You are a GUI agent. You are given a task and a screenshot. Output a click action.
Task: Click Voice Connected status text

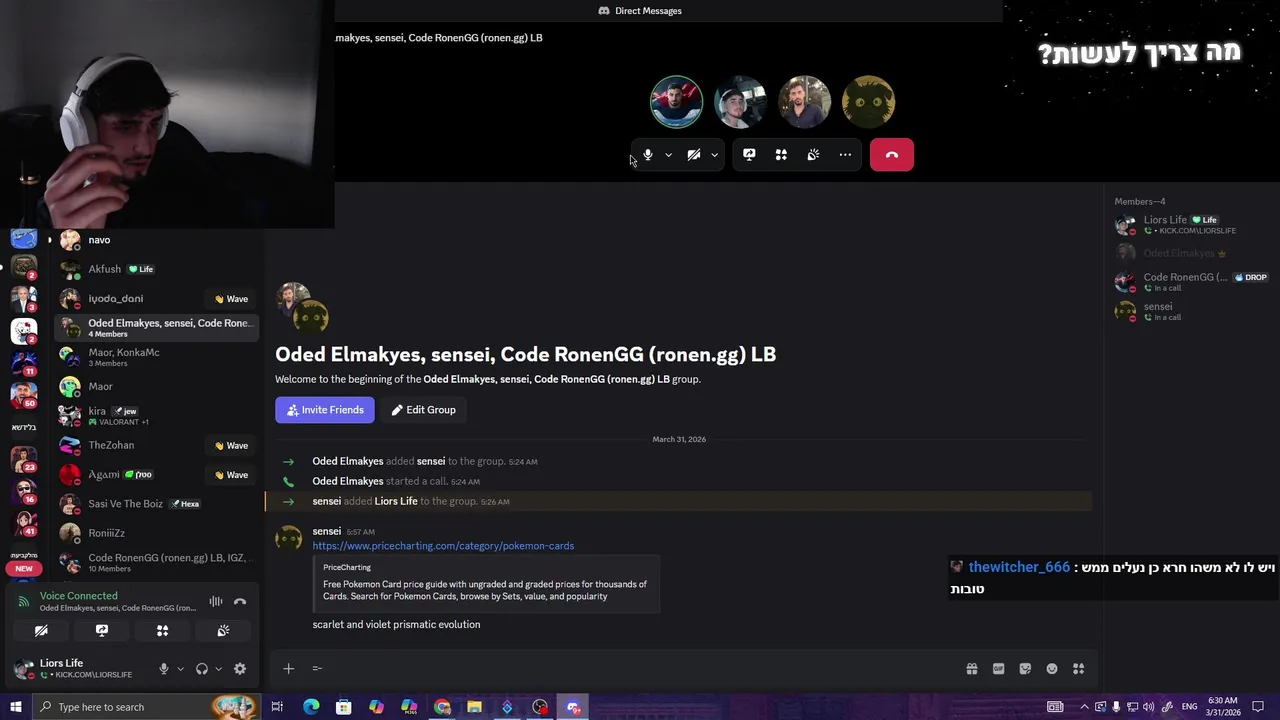coord(79,596)
